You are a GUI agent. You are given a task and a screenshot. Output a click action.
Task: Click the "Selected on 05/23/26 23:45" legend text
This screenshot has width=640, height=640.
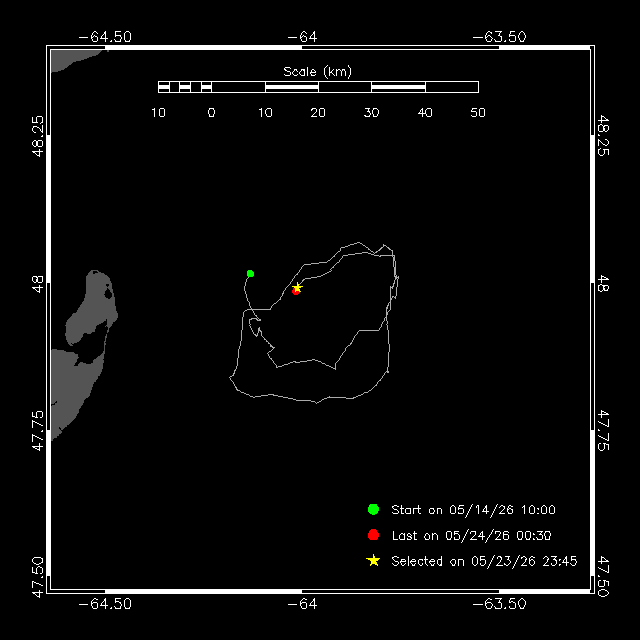[x=484, y=561]
